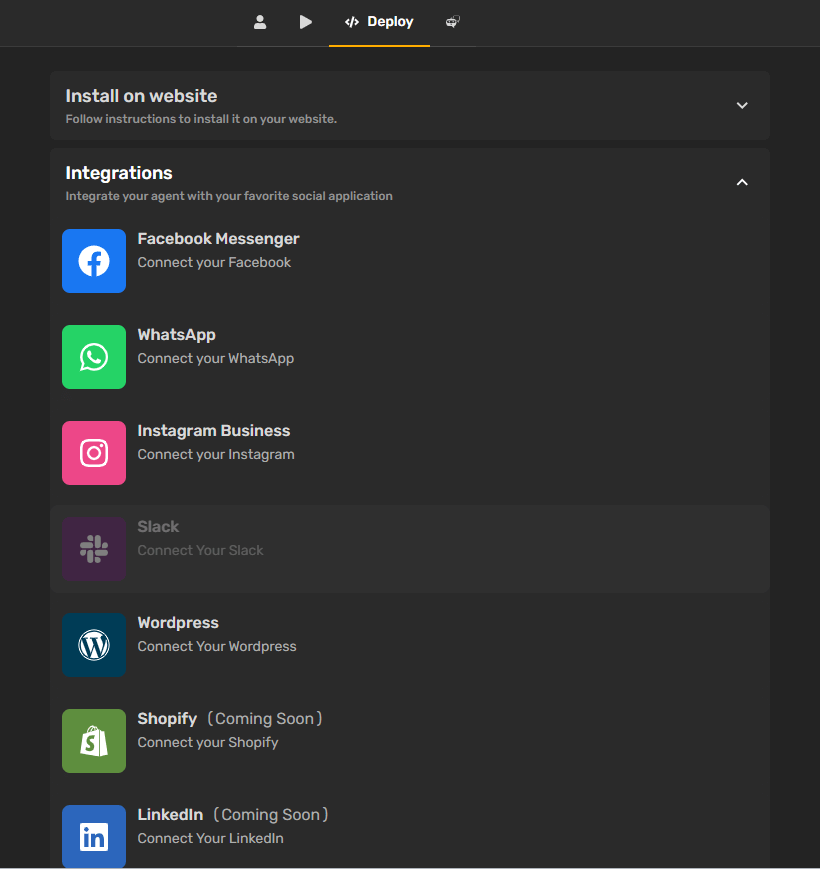Open the WhatsApp integration title

pyautogui.click(x=177, y=335)
